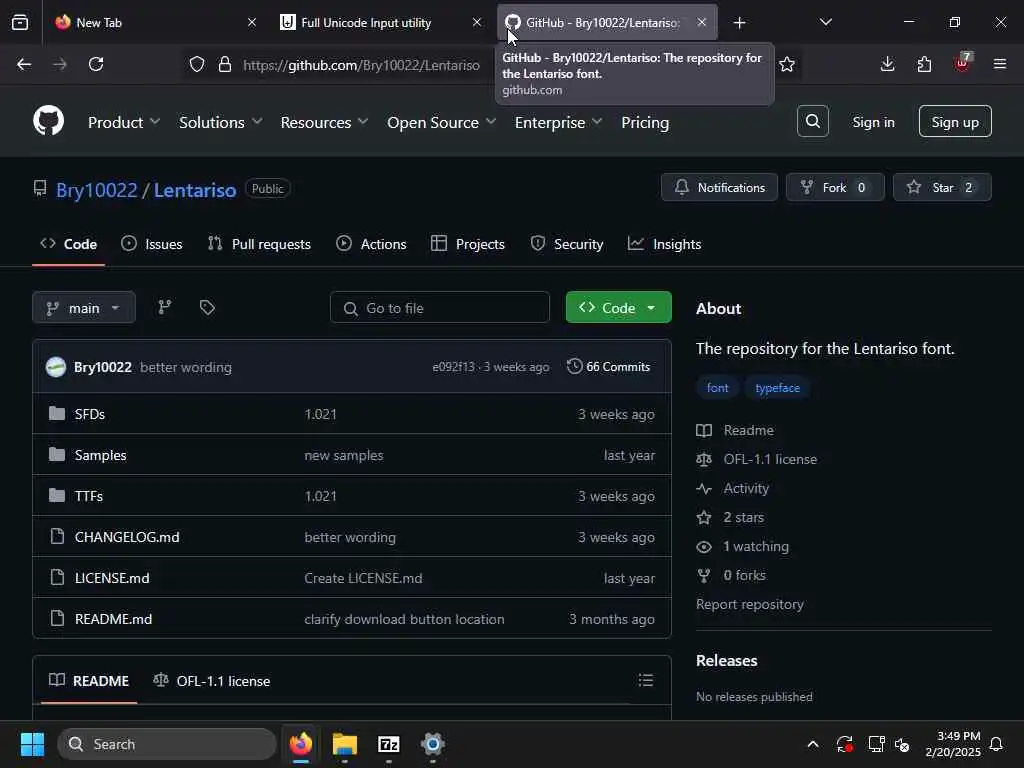The image size is (1024, 768).
Task: Expand the Product menu
Action: click(123, 122)
